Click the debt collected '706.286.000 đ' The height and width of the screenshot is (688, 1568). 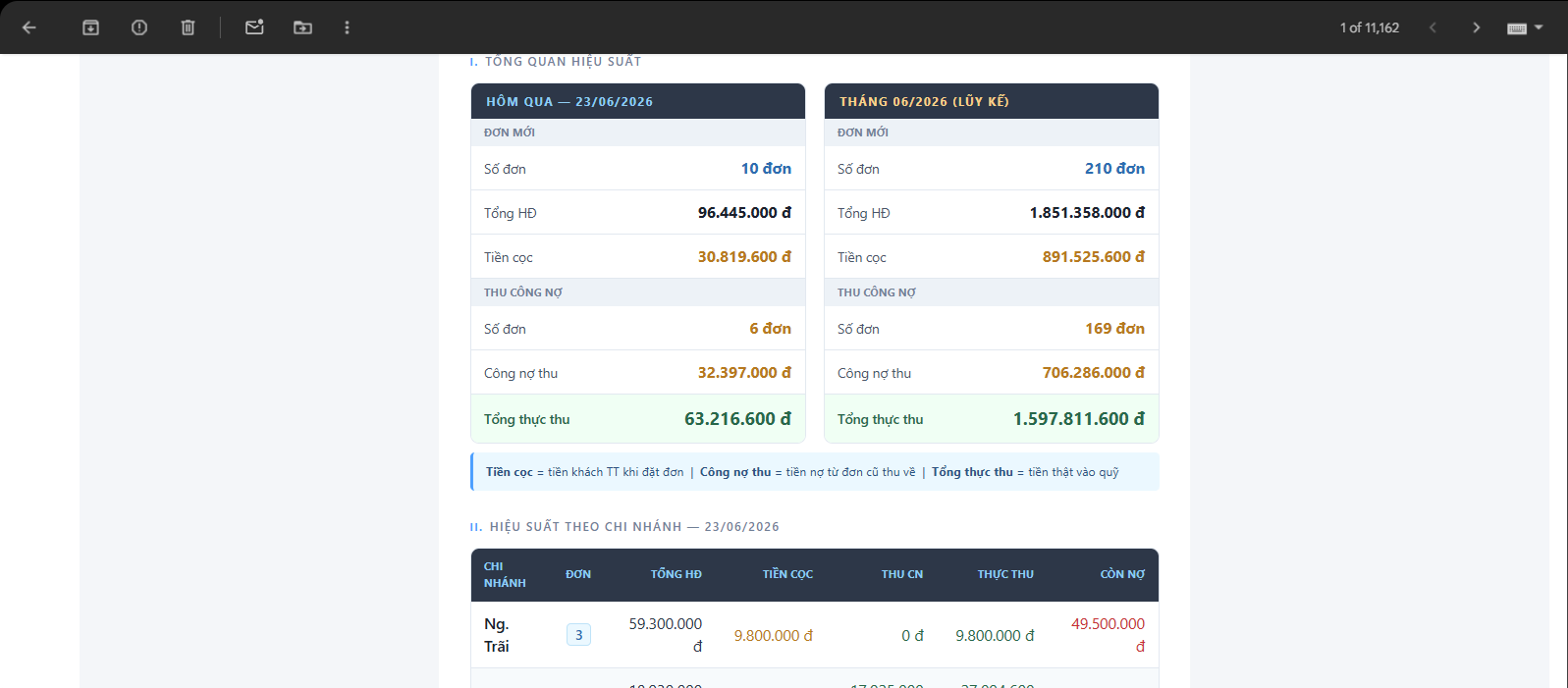[x=1094, y=373]
